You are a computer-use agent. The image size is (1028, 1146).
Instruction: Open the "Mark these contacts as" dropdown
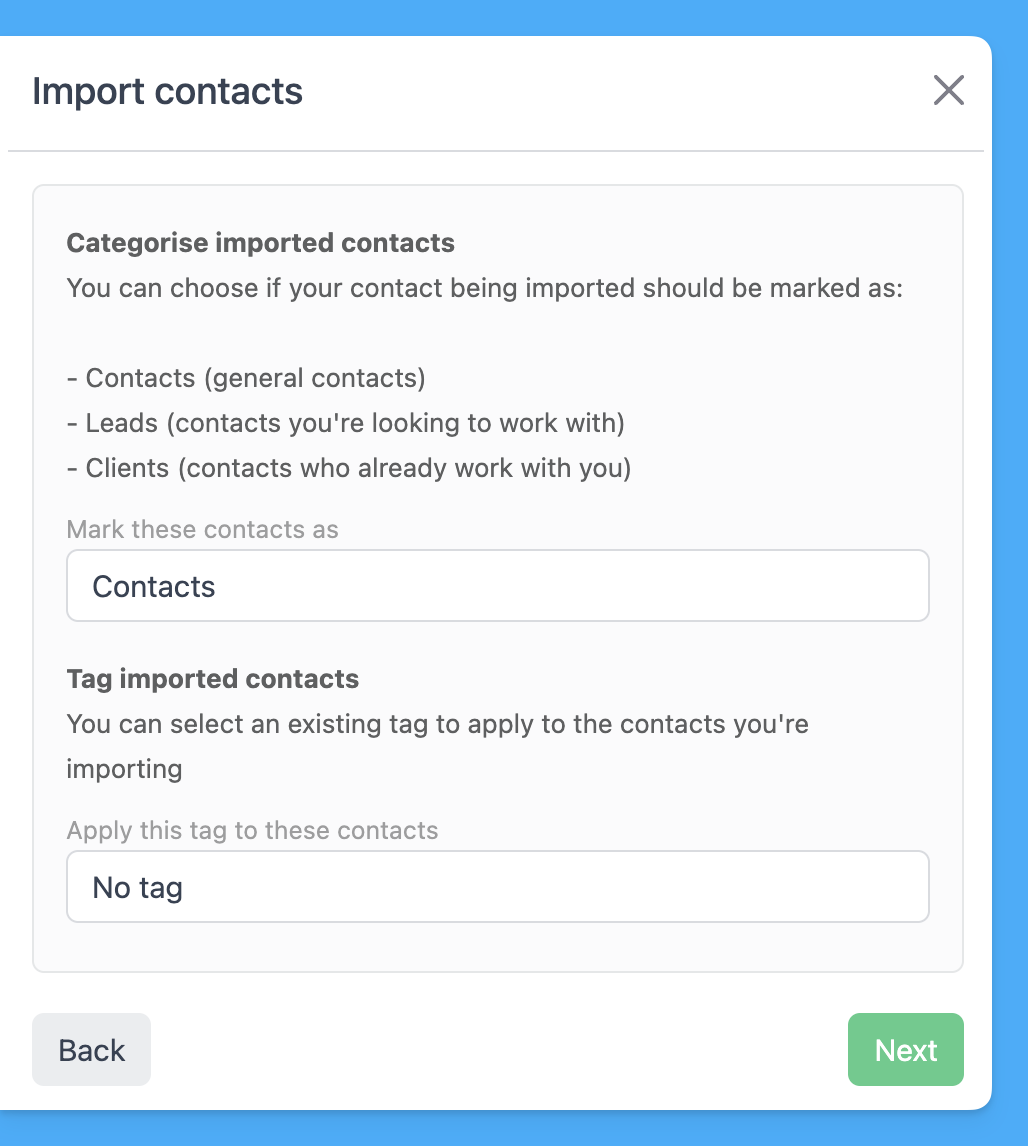coord(497,586)
